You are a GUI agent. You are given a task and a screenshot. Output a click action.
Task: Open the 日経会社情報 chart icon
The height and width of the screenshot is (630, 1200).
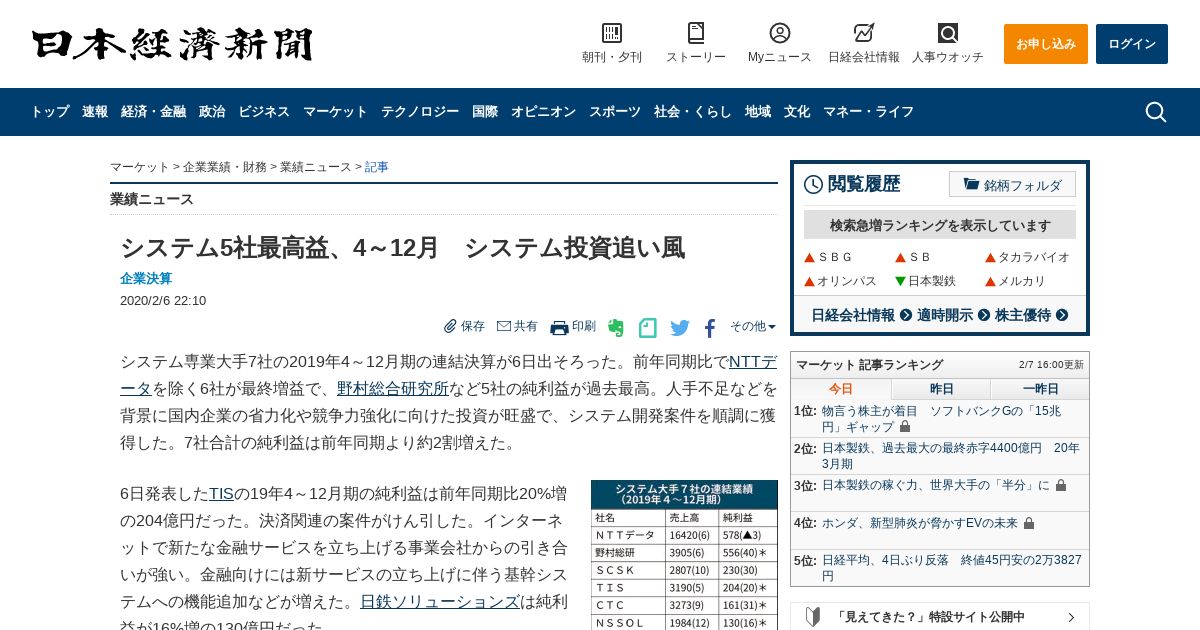click(864, 33)
